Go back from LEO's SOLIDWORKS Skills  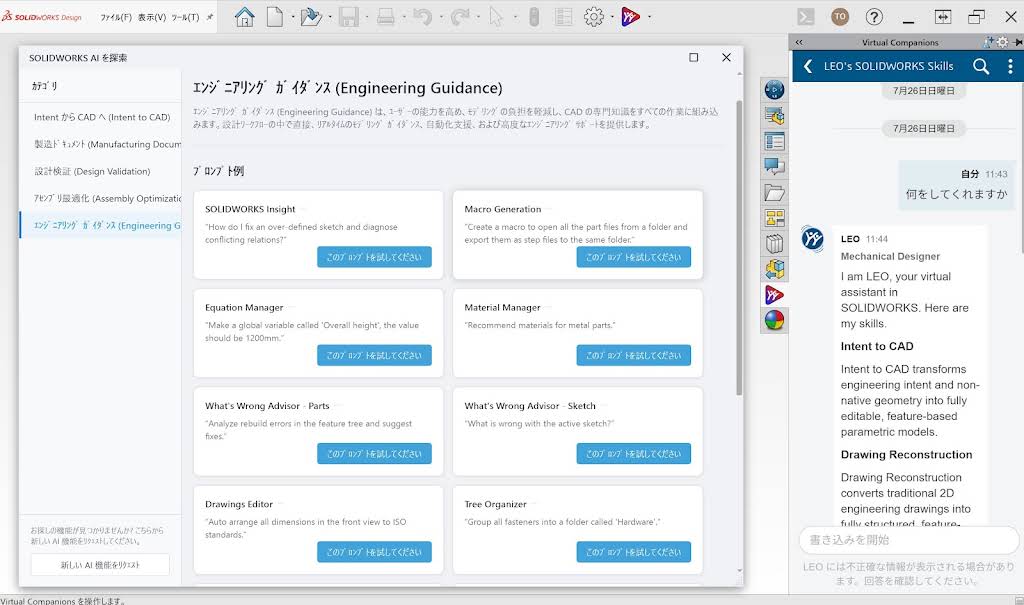808,66
